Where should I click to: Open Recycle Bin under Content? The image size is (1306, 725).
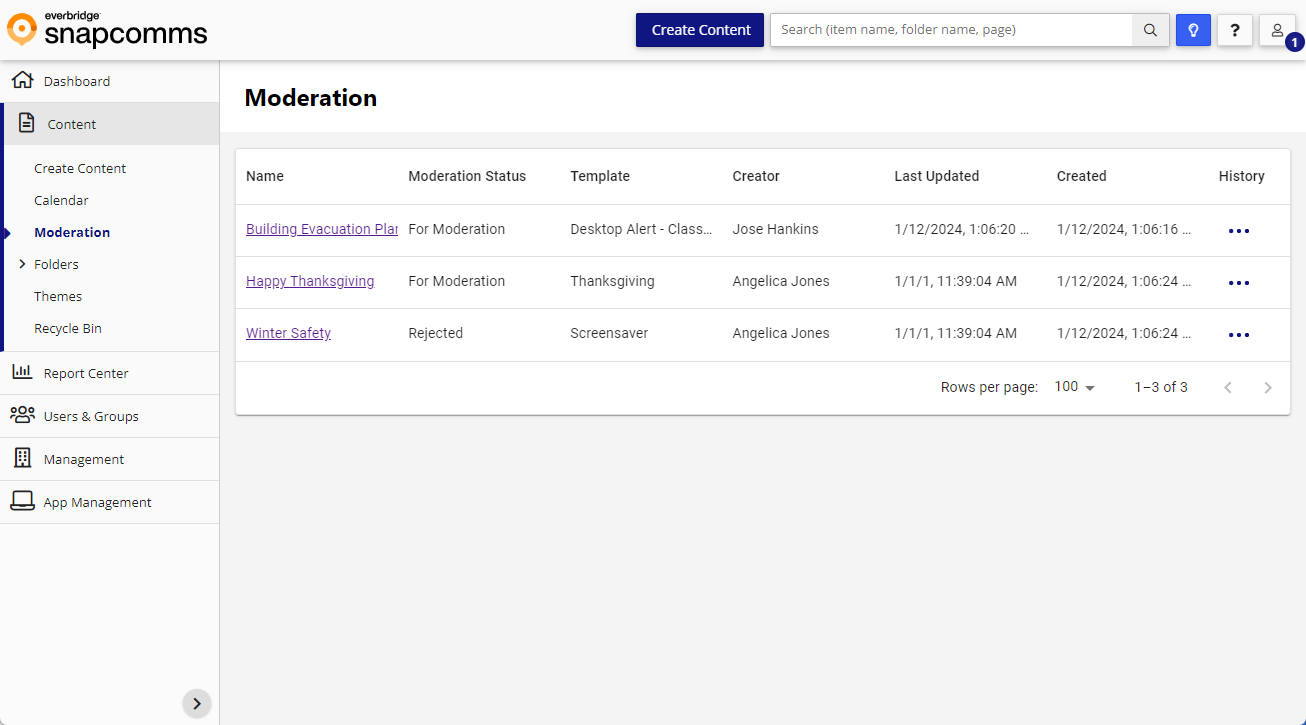pos(68,328)
